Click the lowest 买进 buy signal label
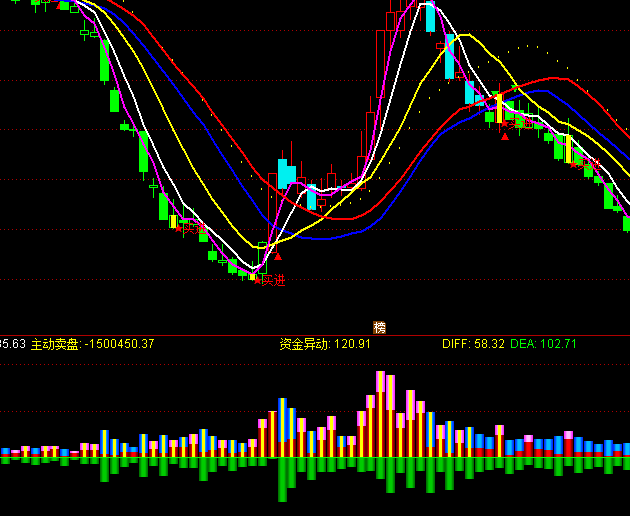The image size is (630, 516). [x=272, y=280]
